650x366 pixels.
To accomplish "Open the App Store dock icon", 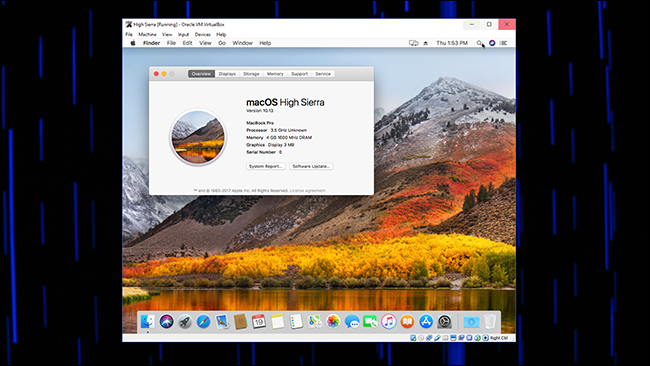I will (x=426, y=322).
